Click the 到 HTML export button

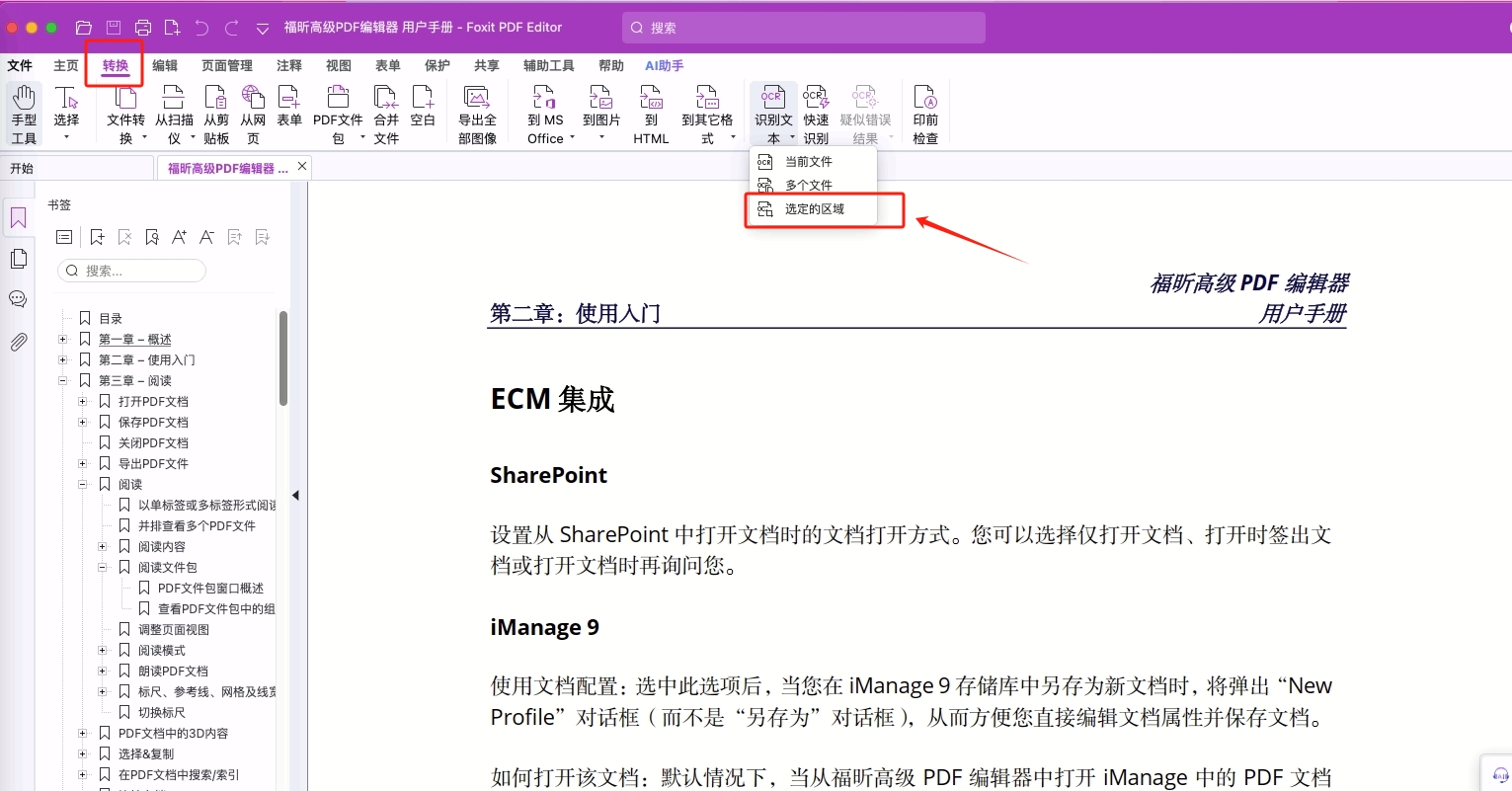click(651, 115)
